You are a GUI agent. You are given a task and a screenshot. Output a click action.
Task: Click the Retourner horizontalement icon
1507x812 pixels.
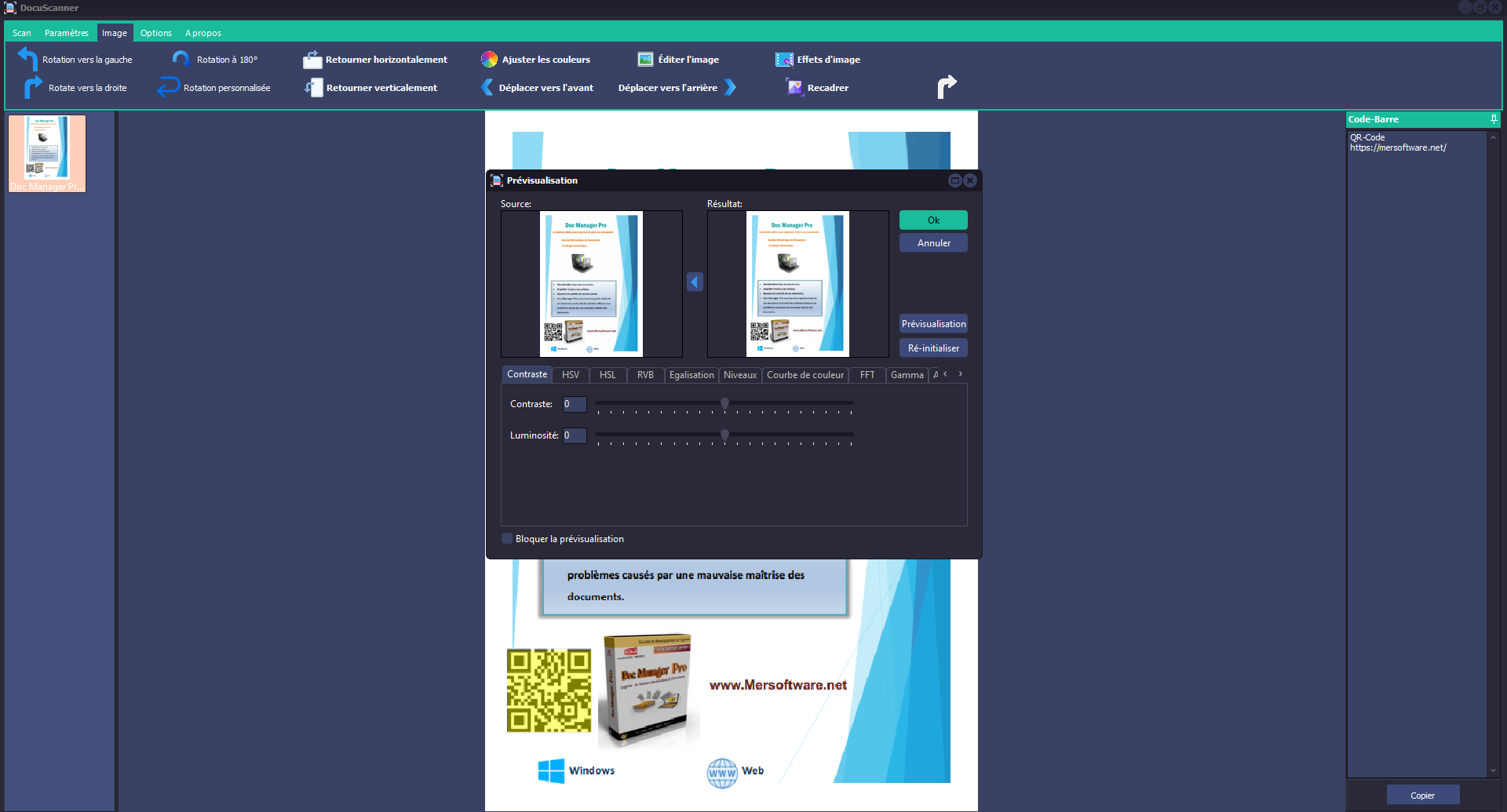(x=312, y=60)
